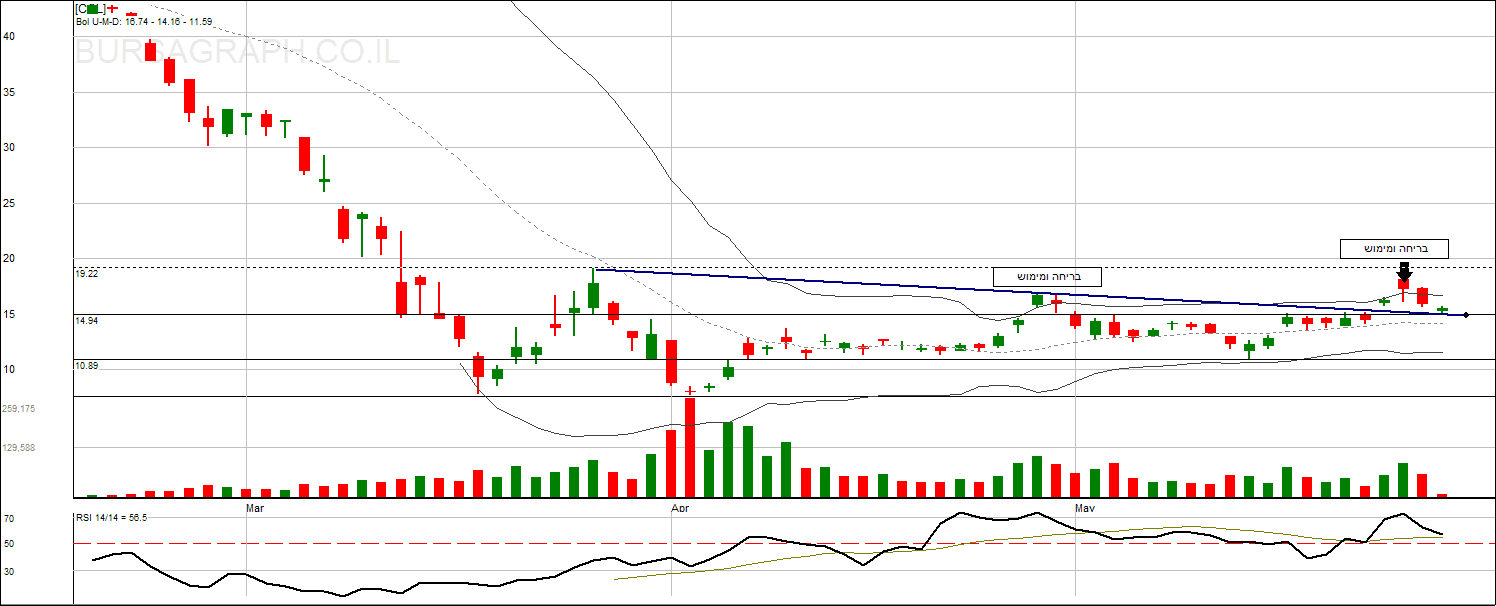
Task: Click the 70 RSI scale value
Action: click(8, 519)
